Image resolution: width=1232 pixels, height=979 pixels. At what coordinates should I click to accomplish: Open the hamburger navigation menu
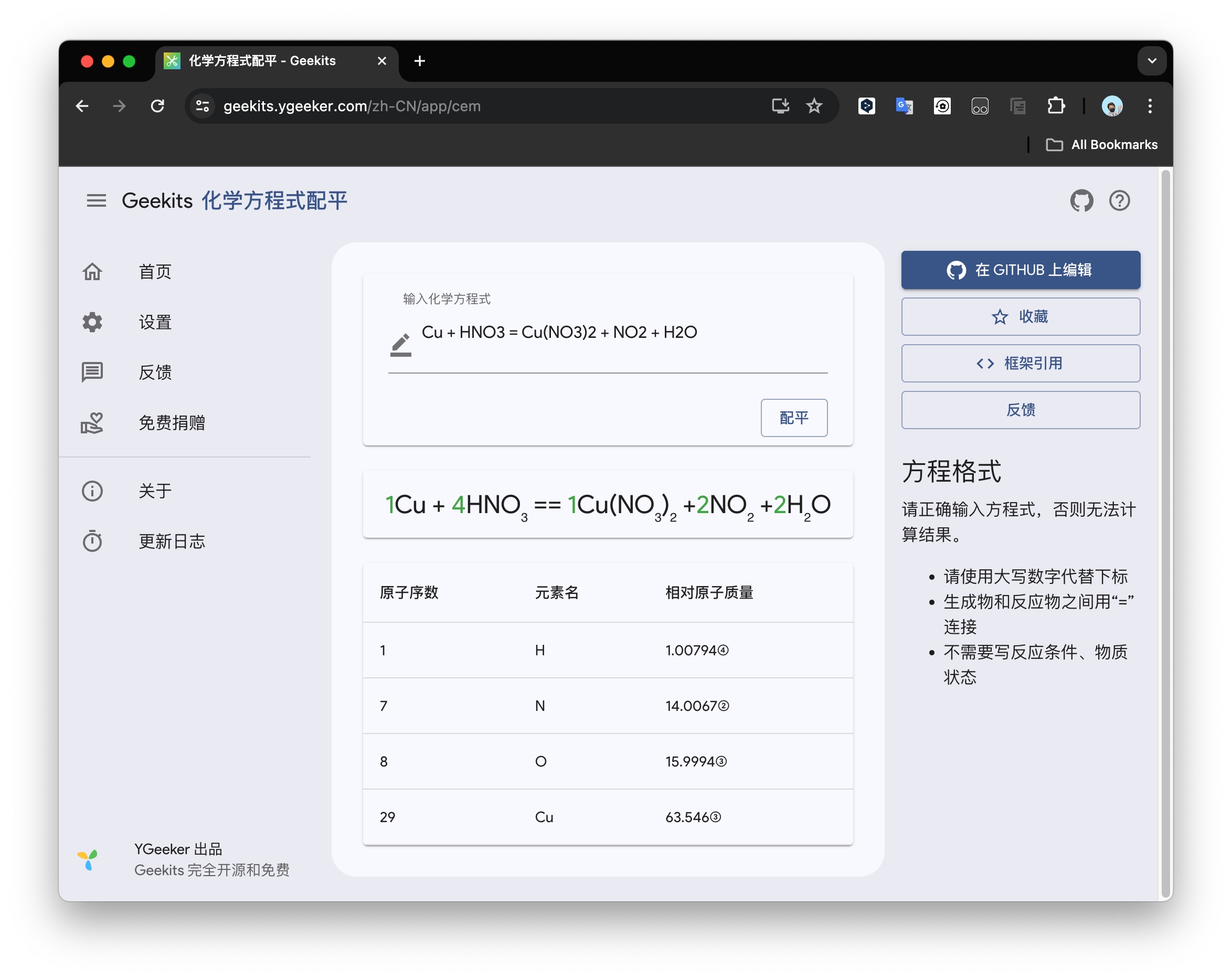click(96, 200)
